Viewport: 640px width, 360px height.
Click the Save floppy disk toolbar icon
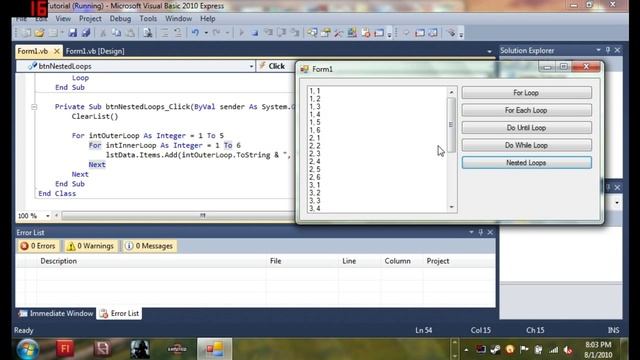(x=73, y=33)
